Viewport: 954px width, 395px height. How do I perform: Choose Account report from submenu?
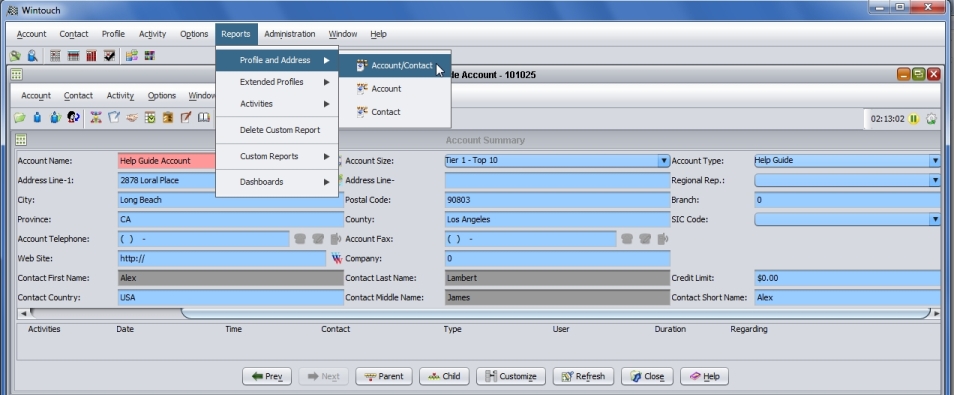[x=394, y=89]
